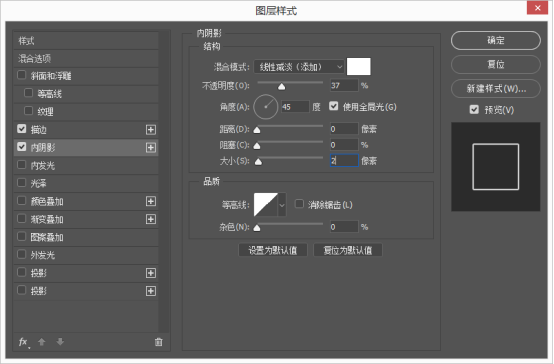
Task: Enable the 内发光 checkbox
Action: coord(22,165)
